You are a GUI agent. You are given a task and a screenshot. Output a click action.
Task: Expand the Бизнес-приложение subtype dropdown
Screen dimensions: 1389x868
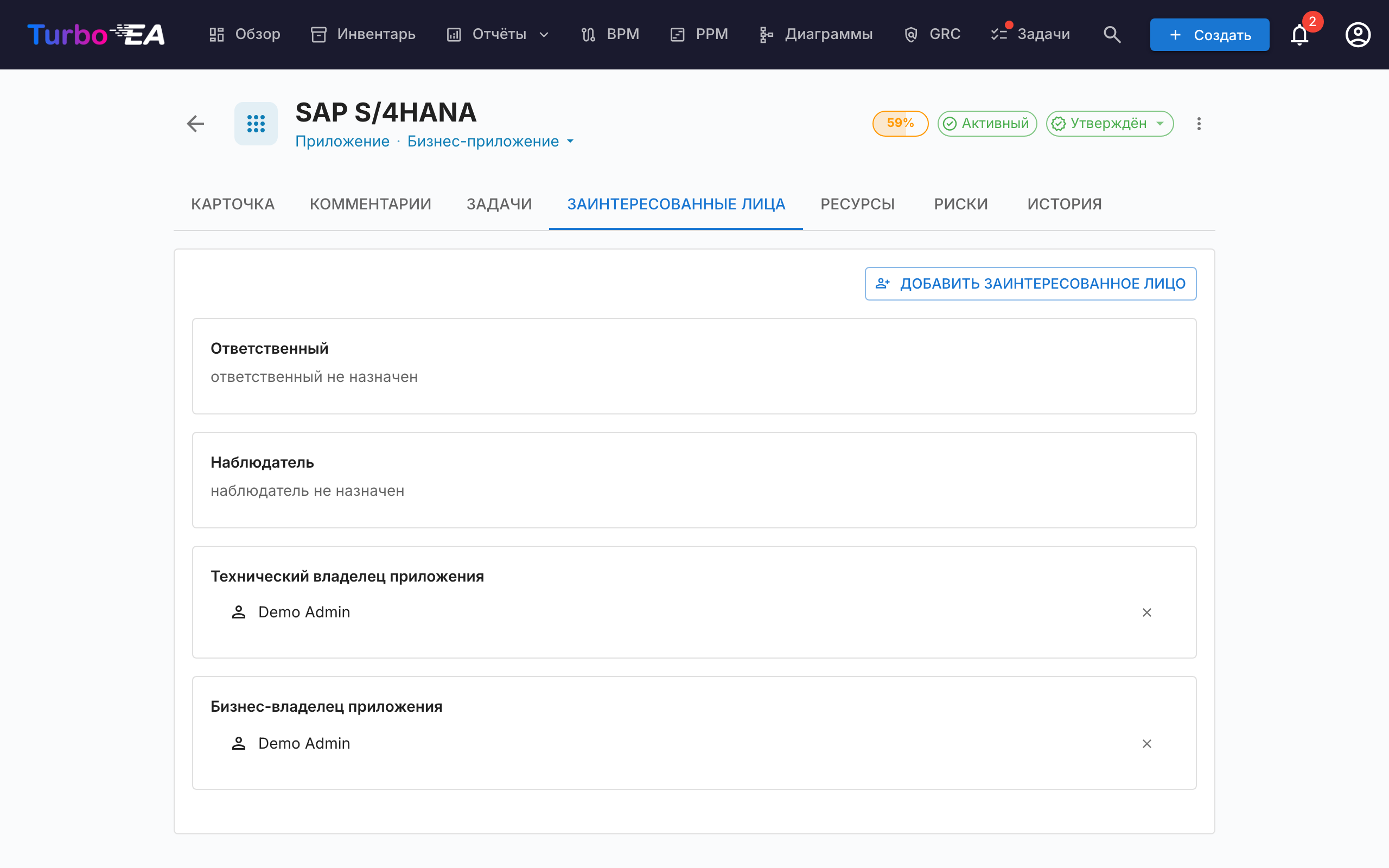pos(490,141)
